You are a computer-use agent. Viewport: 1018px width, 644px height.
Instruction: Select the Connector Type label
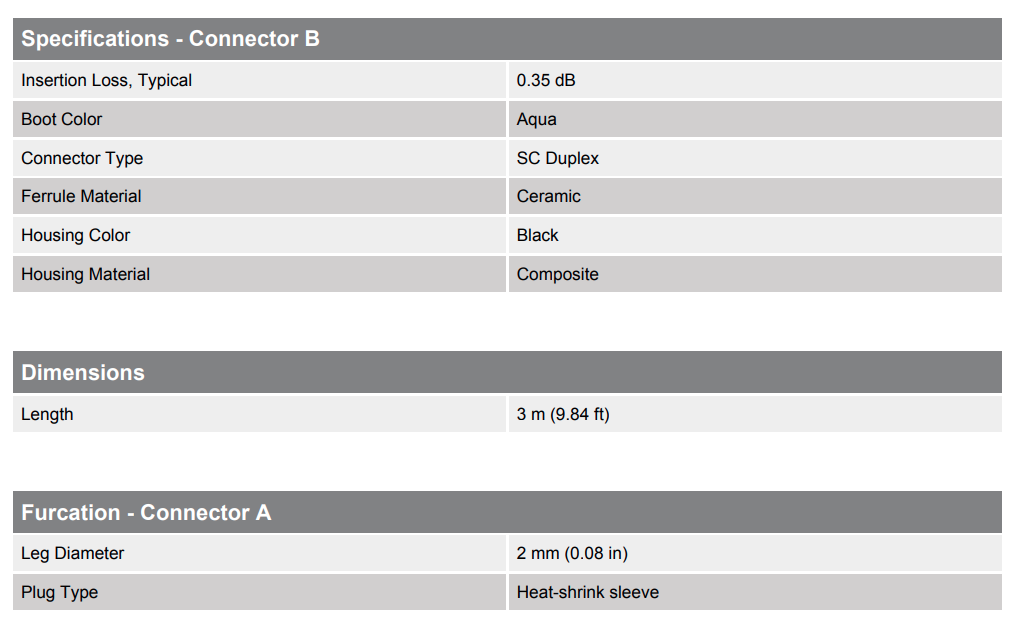pos(82,158)
